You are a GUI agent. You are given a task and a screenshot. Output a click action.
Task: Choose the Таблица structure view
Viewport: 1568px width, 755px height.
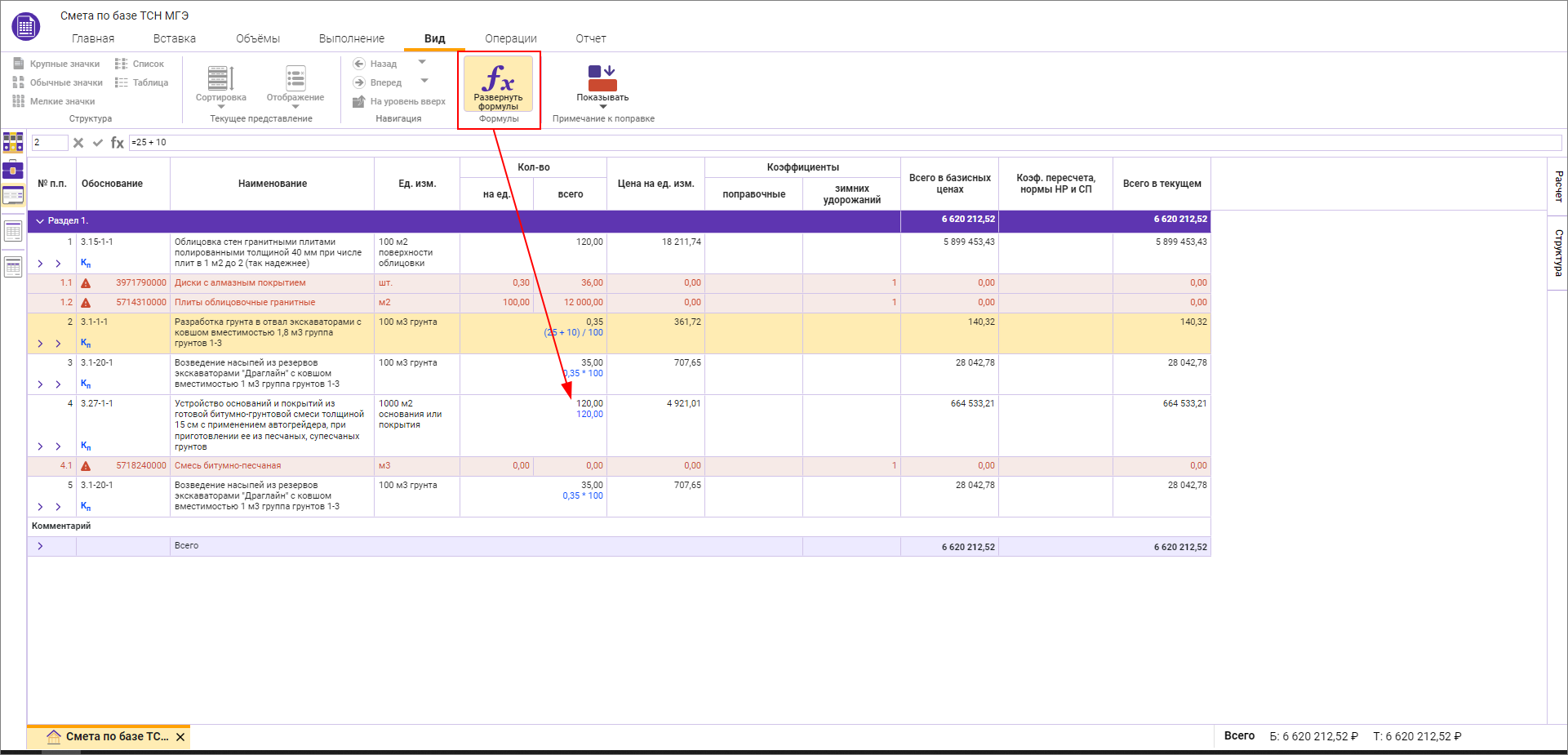142,82
